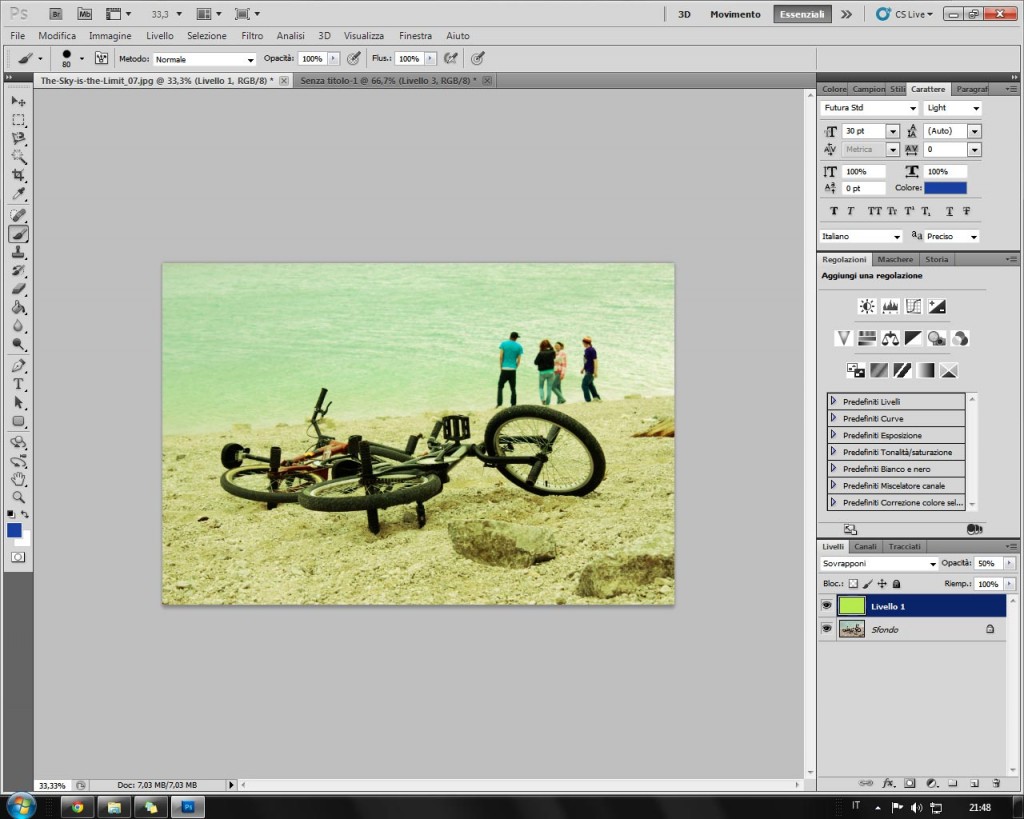Screen dimensions: 1024x819
Task: Click the blue text Colore swatch
Action: pos(945,188)
